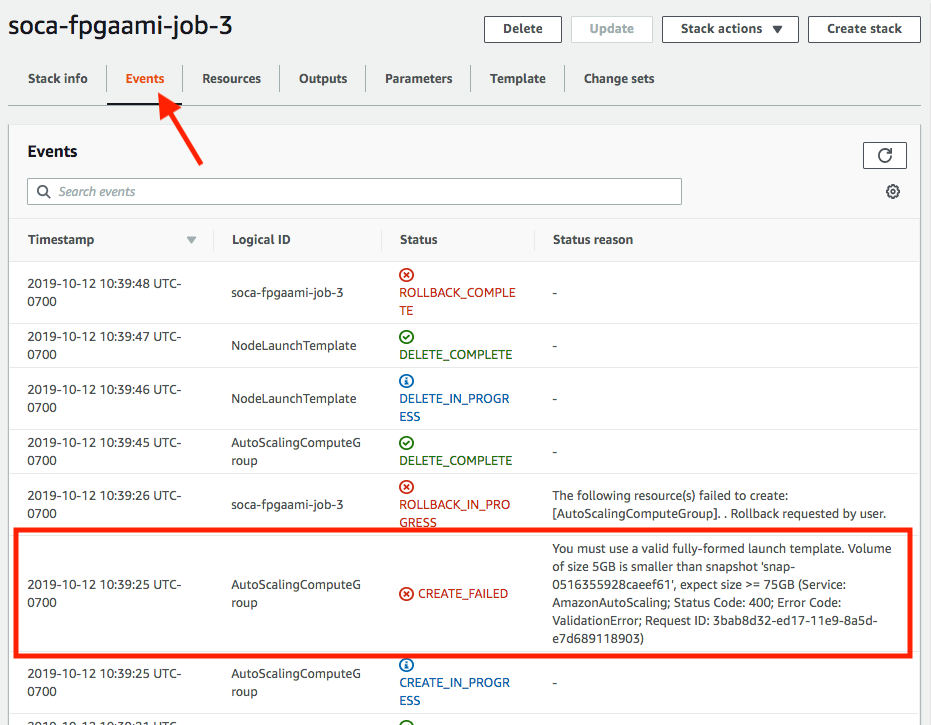The width and height of the screenshot is (931, 725).
Task: Click the Create stack button
Action: (864, 29)
